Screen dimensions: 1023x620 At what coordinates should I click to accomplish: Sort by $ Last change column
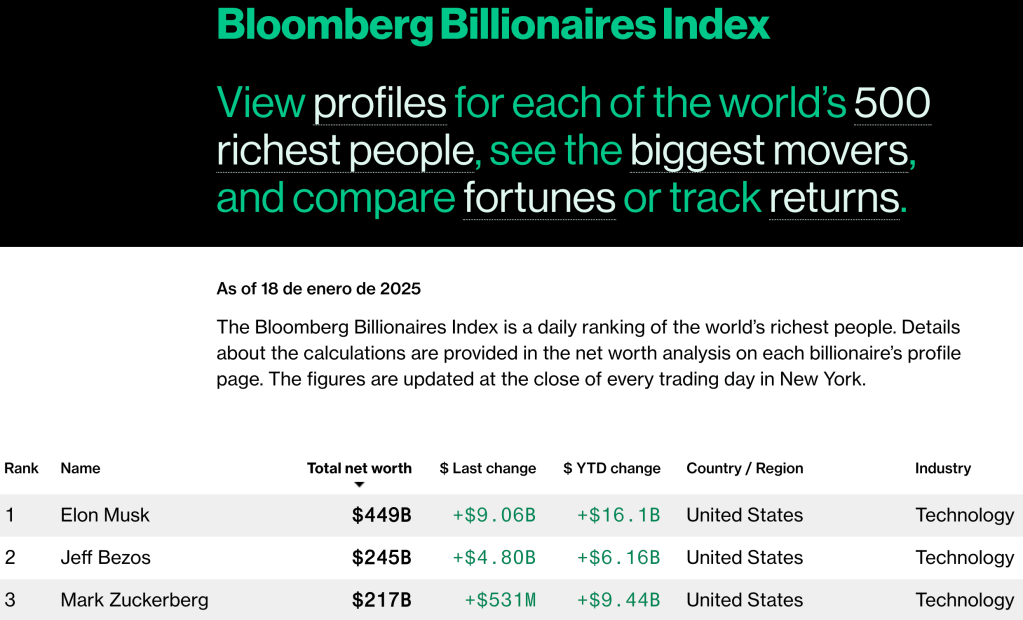[x=488, y=468]
